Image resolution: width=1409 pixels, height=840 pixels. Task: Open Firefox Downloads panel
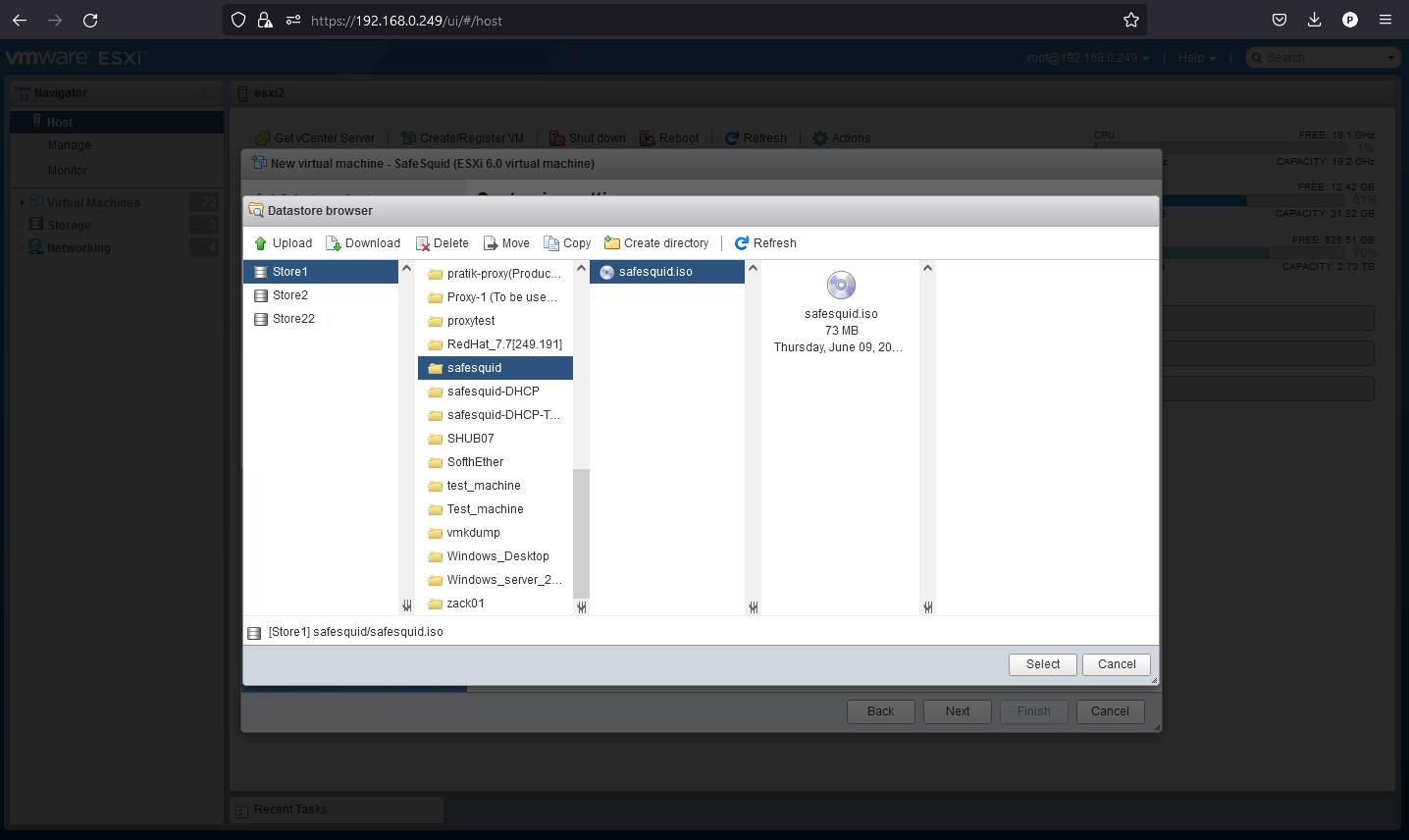pos(1315,20)
